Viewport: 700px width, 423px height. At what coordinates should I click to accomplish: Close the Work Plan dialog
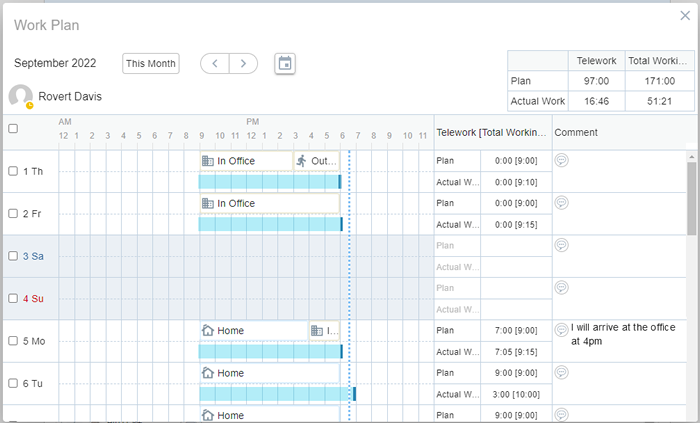pos(685,16)
